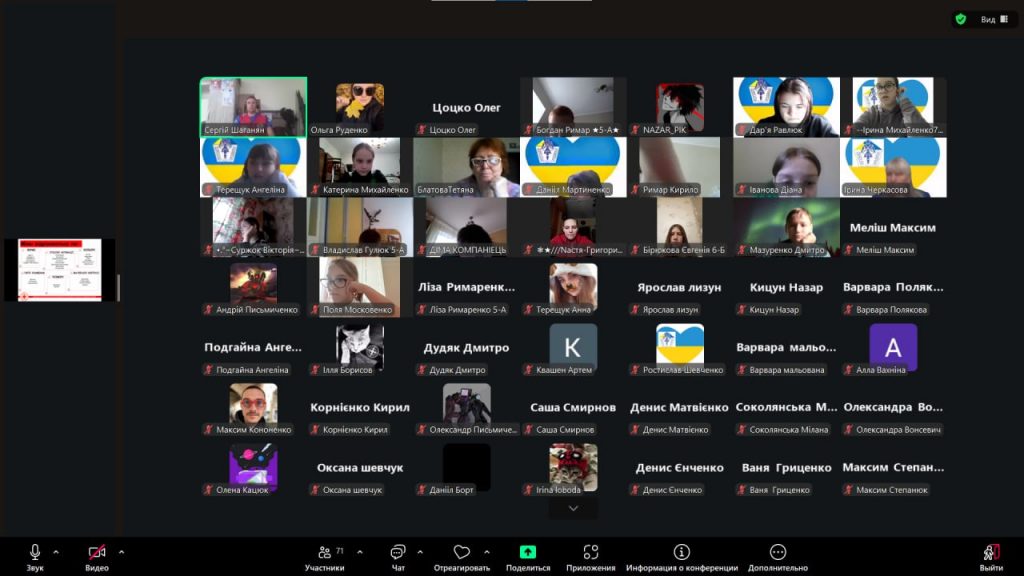1024x576 pixels.
Task: Turn on camera with Видео button
Action: [97, 556]
